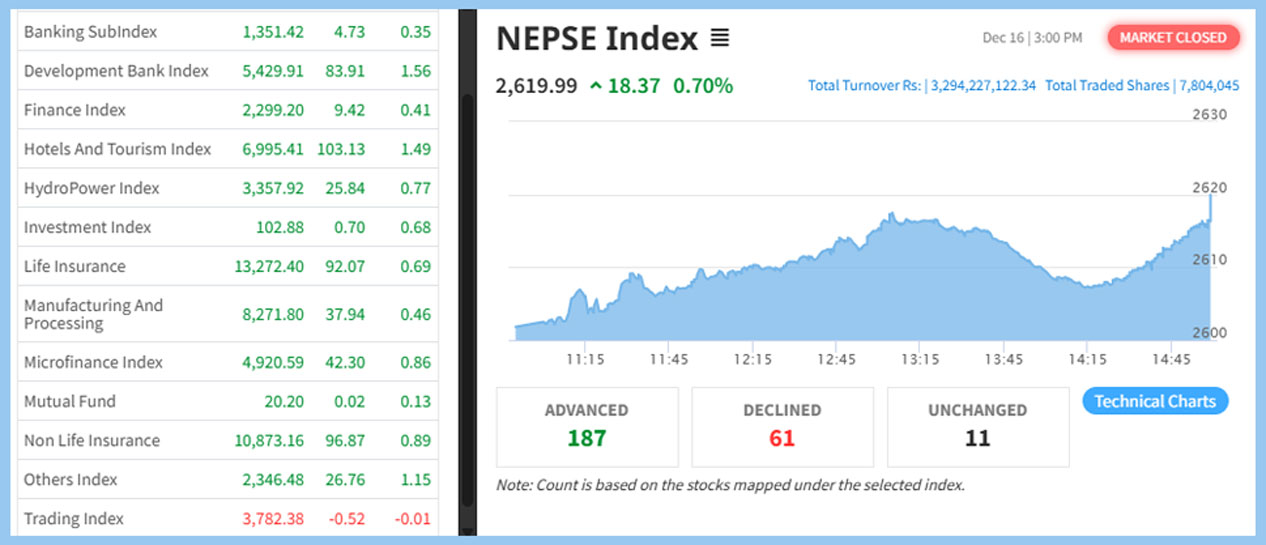Click the chart at 13:15 time marker
The image size is (1266, 545).
[920, 359]
